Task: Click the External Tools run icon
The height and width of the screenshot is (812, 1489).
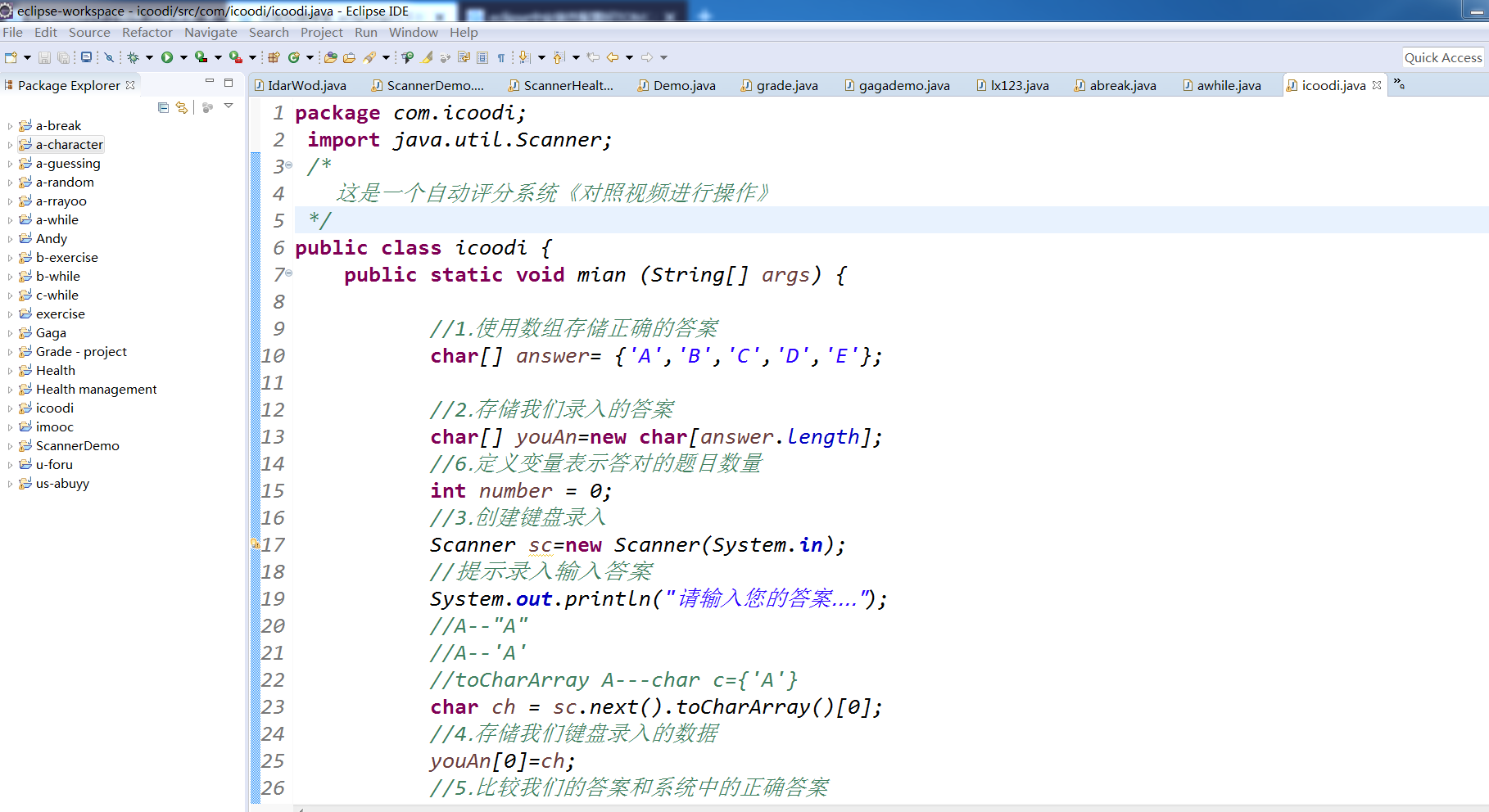Action: point(235,57)
